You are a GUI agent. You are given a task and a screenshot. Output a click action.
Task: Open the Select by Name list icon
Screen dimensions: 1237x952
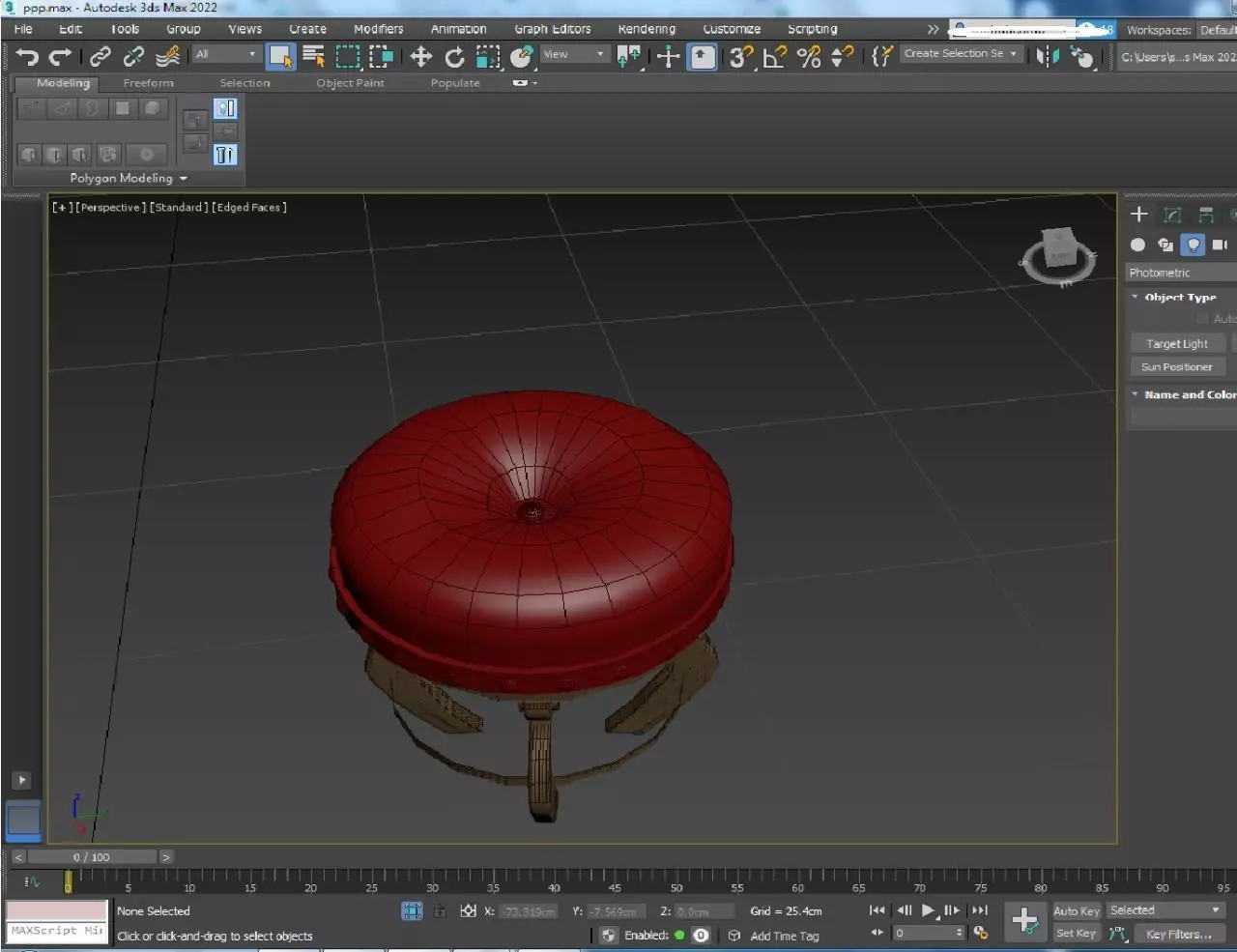coord(314,57)
